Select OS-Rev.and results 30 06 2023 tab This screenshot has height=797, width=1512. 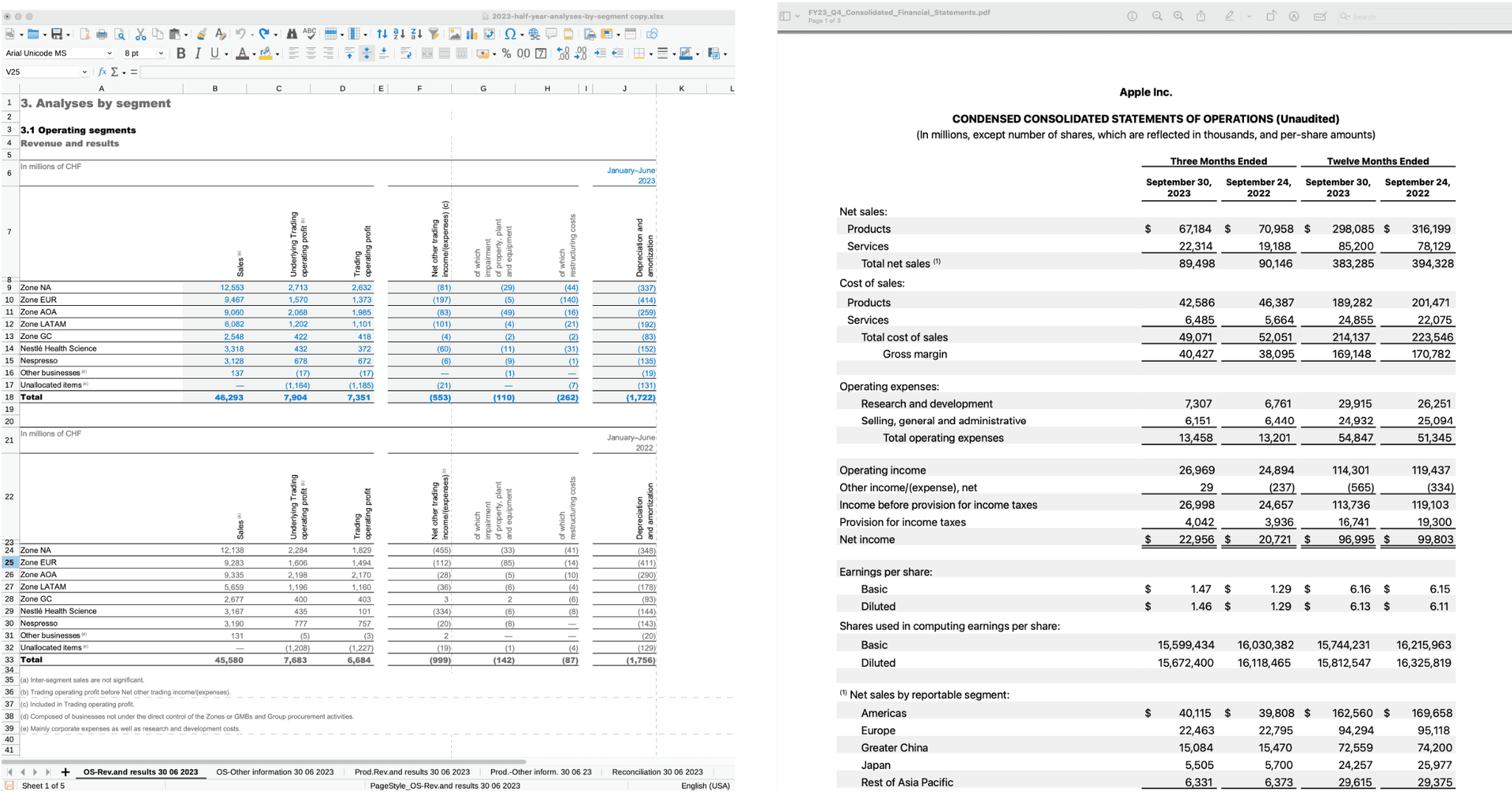click(x=140, y=772)
